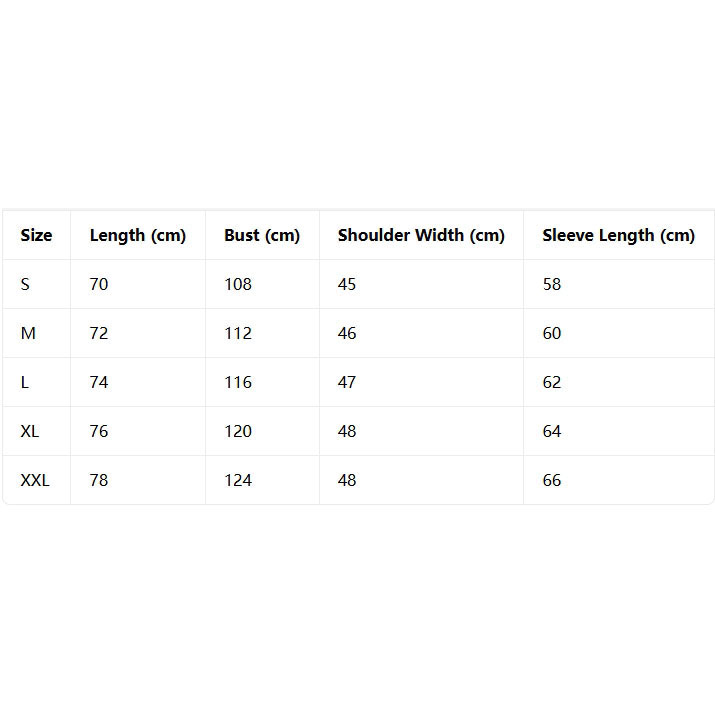Click the sleeve length value 66
This screenshot has height=715, width=715.
click(552, 480)
